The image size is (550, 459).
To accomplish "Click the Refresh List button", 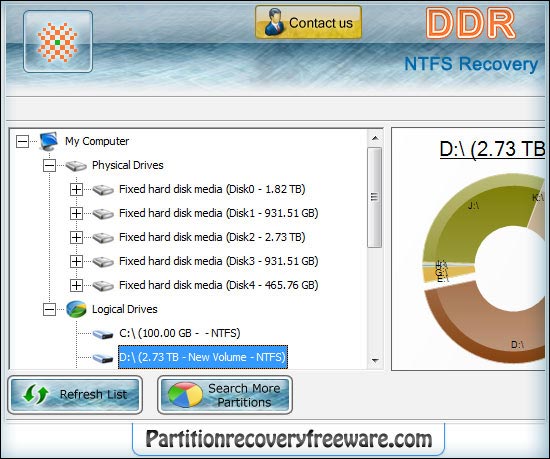I will (75, 394).
